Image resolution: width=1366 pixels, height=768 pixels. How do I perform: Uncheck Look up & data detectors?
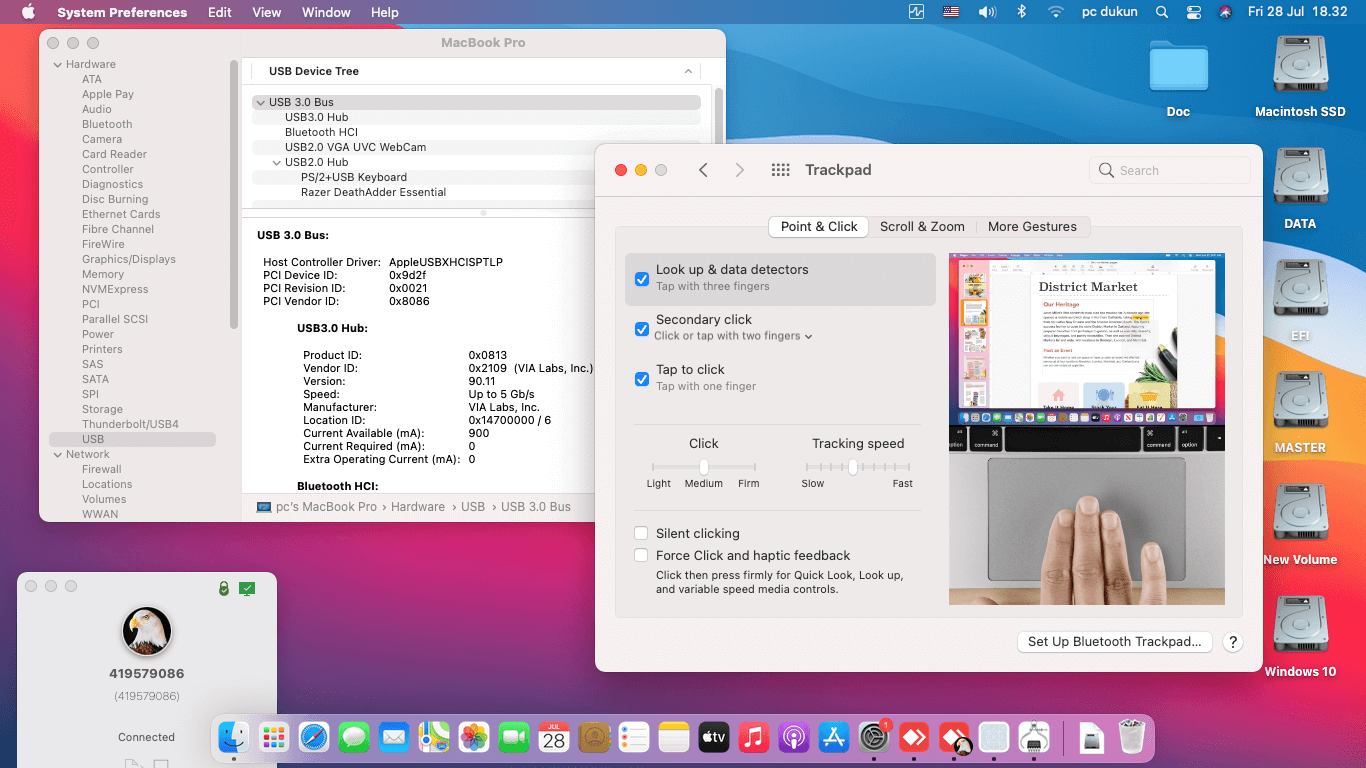coord(642,279)
